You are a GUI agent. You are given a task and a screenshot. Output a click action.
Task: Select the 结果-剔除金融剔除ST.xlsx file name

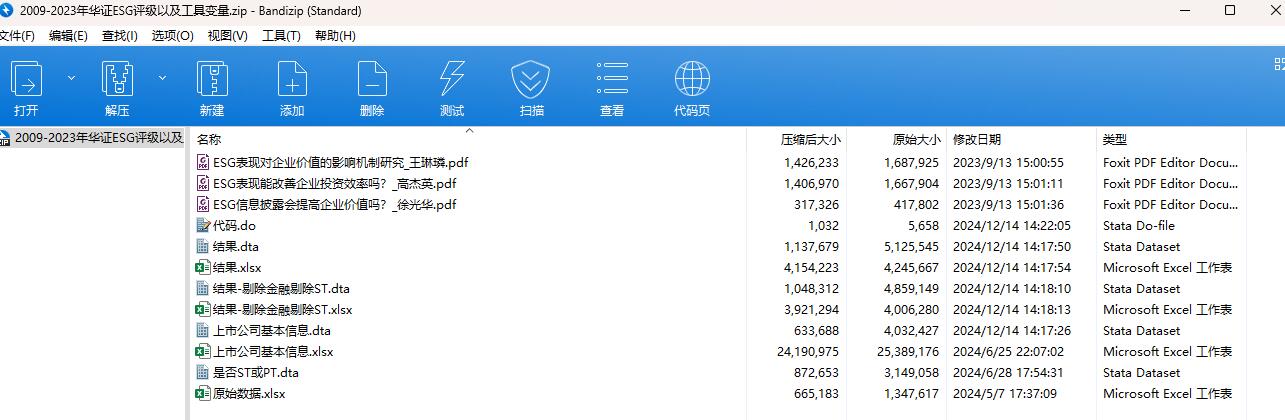(x=283, y=309)
